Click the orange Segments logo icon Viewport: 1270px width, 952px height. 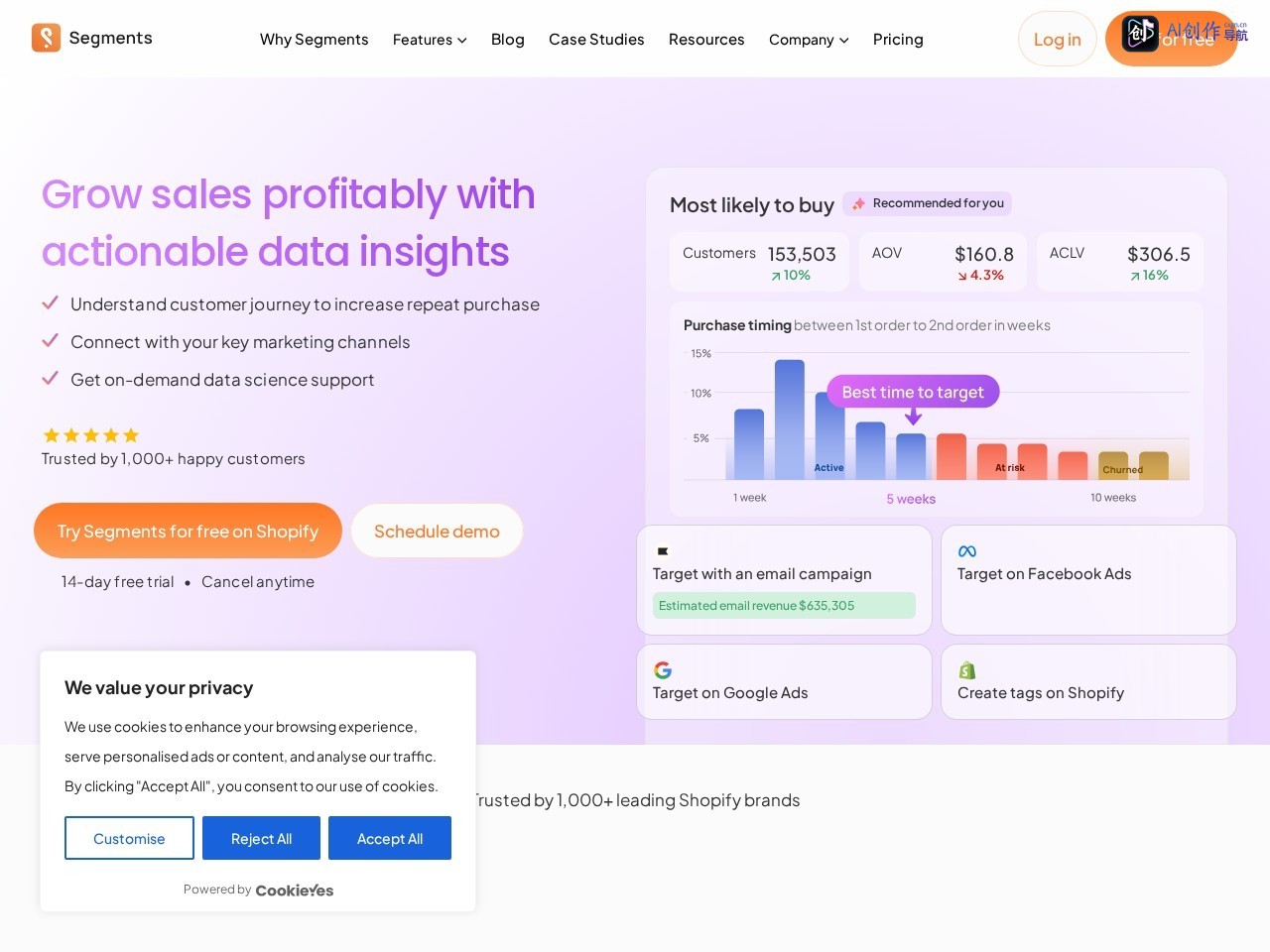click(x=46, y=38)
